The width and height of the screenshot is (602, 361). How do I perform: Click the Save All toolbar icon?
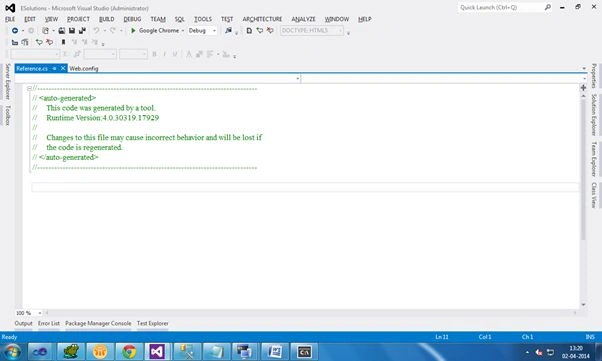82,30
